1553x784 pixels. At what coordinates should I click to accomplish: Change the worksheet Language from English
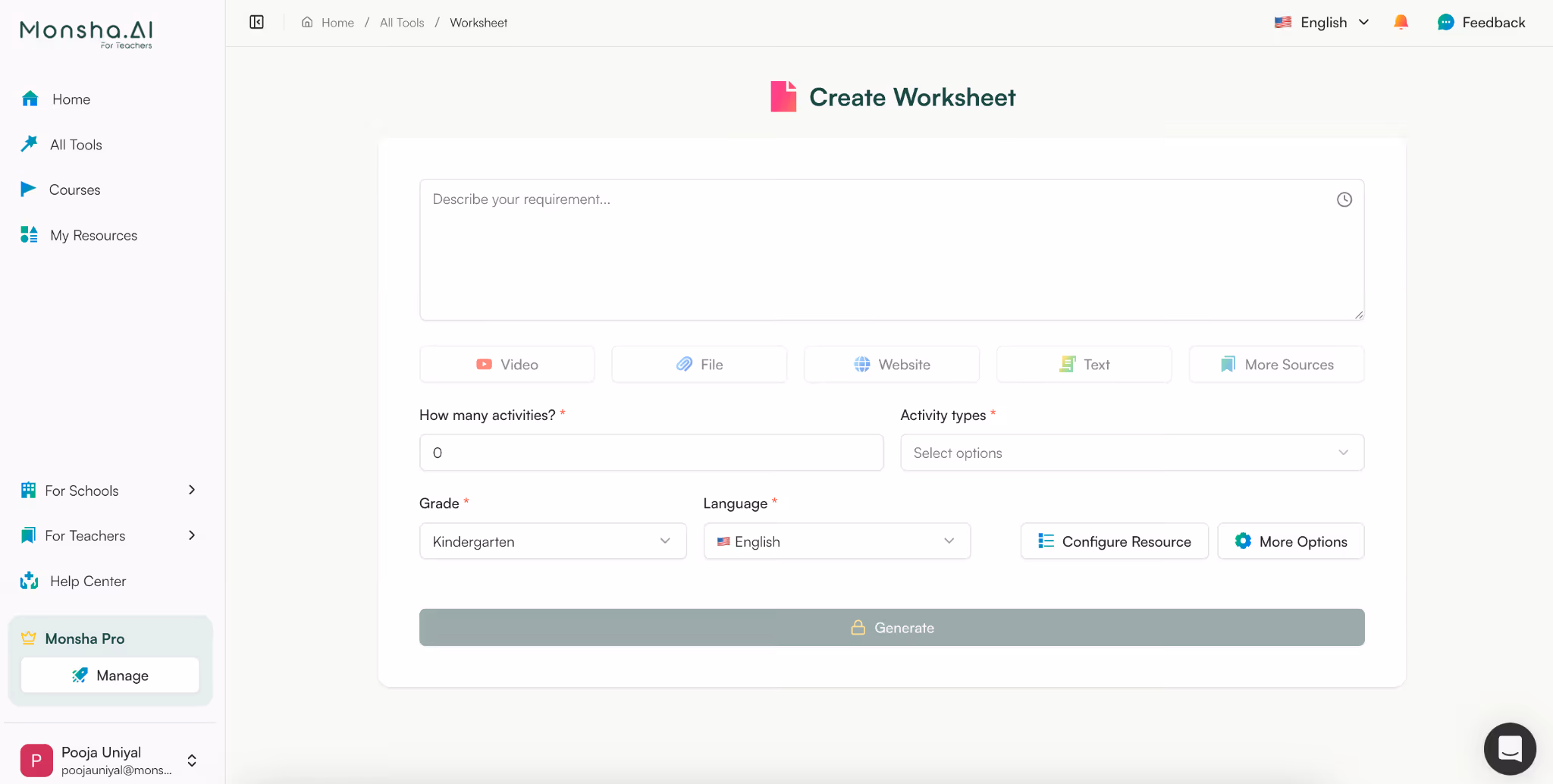(836, 541)
